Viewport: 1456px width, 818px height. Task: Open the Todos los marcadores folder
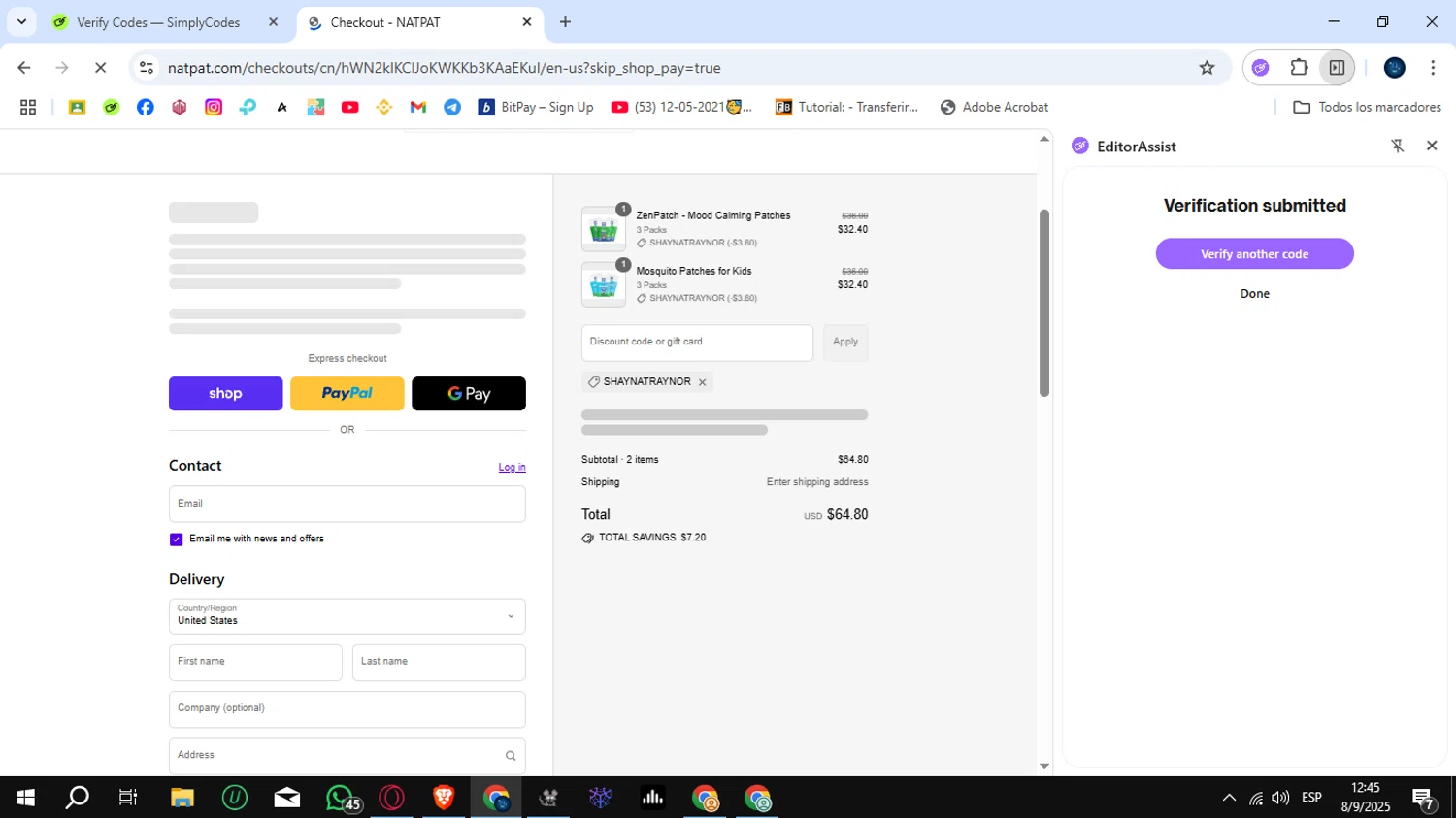1367,107
